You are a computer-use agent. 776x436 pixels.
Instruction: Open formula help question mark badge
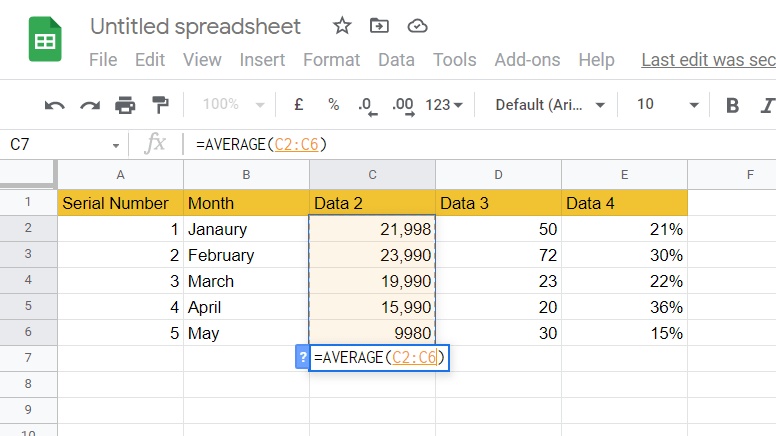point(302,357)
